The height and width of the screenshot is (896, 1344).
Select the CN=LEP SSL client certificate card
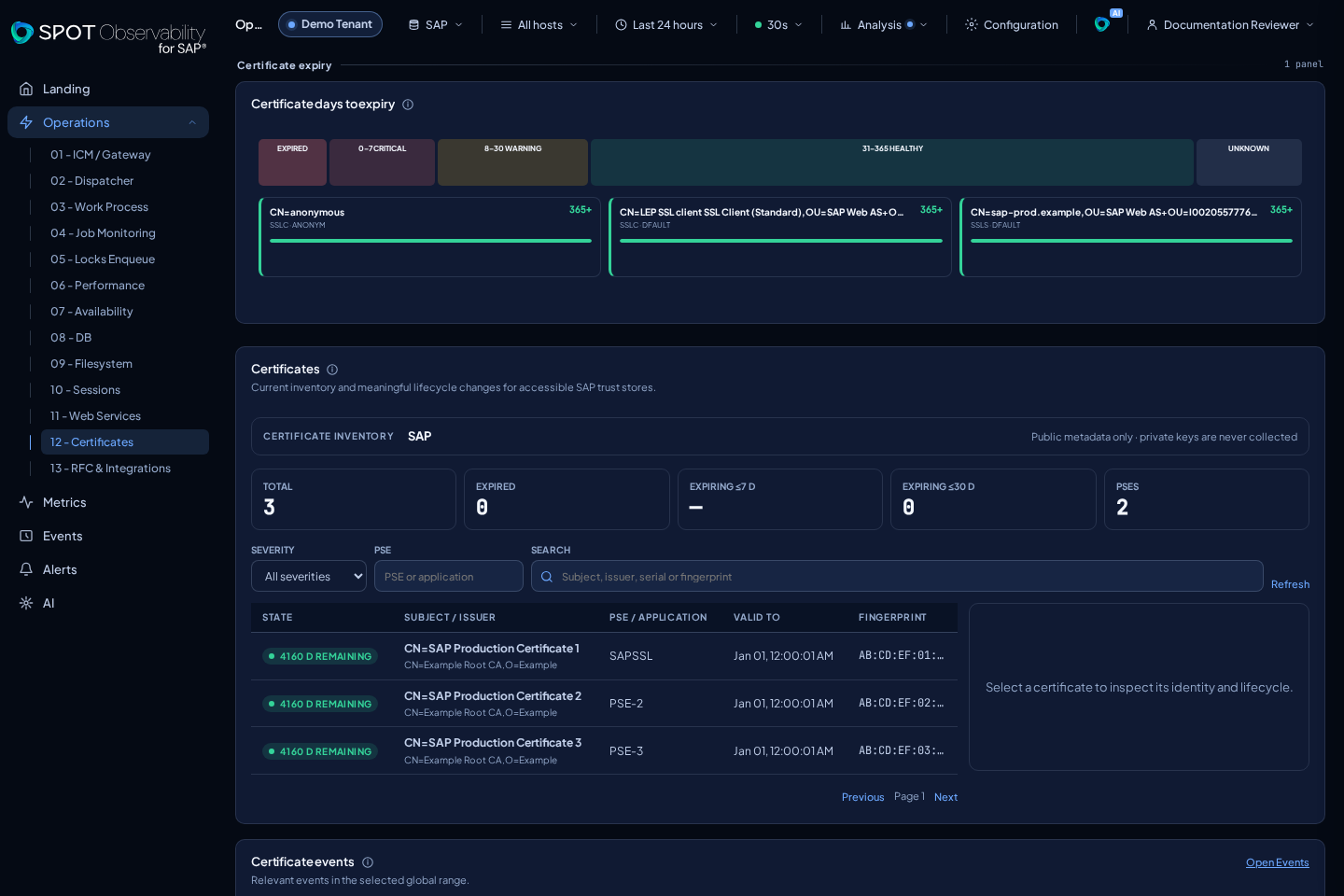[x=780, y=237]
